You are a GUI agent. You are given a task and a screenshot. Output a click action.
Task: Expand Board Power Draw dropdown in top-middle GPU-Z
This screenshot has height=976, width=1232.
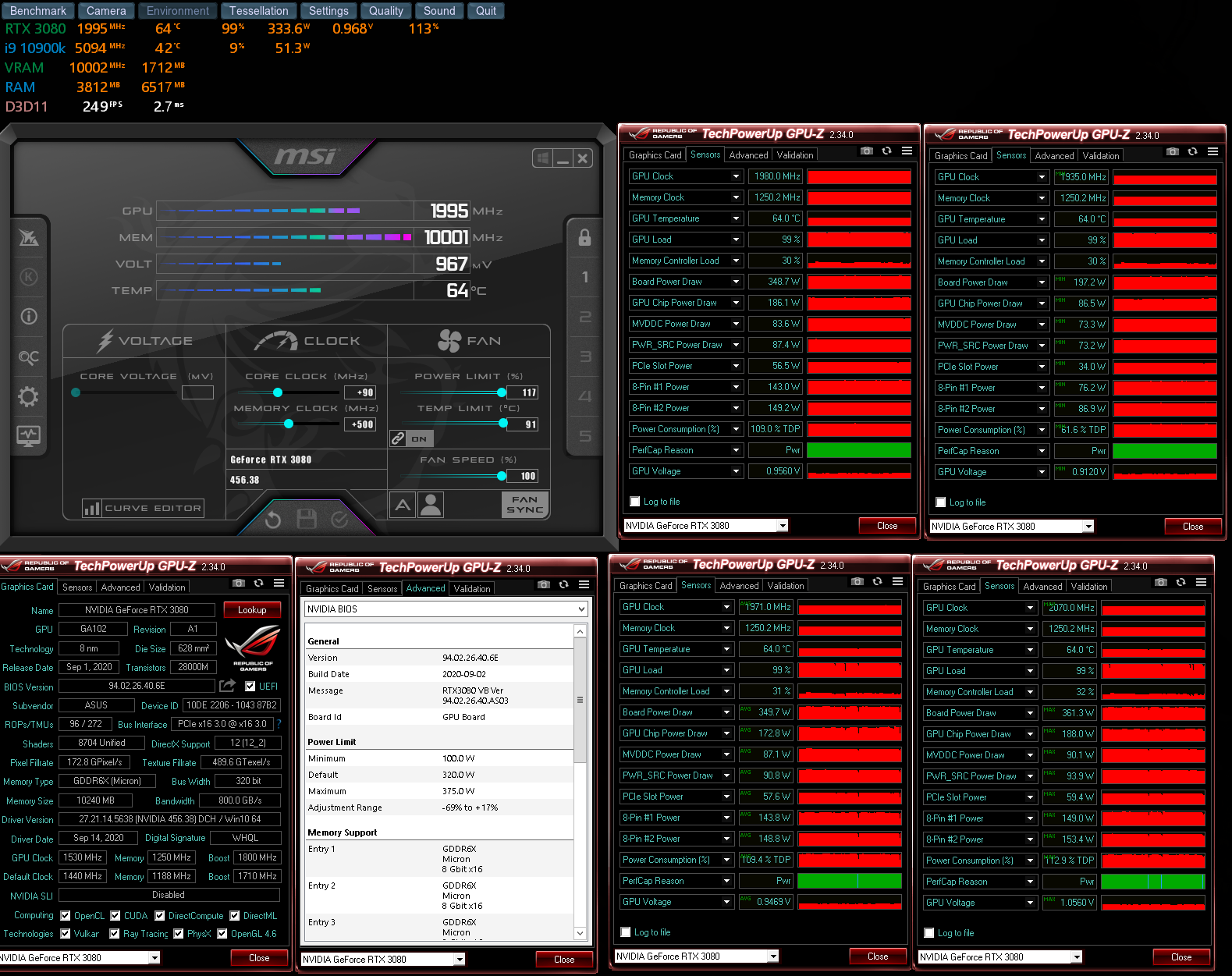(x=736, y=282)
